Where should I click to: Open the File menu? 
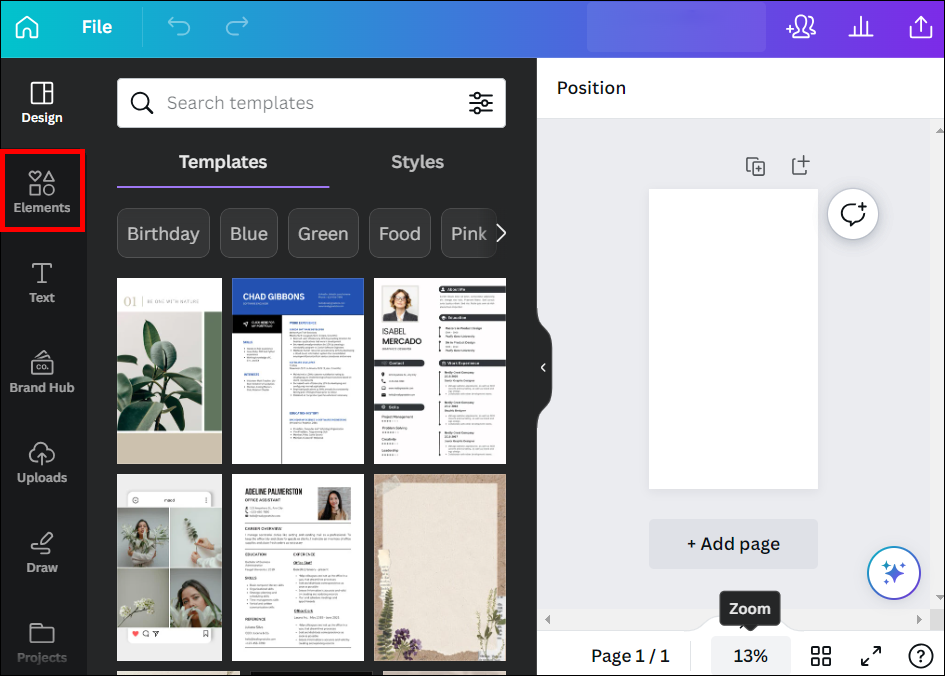(x=97, y=27)
